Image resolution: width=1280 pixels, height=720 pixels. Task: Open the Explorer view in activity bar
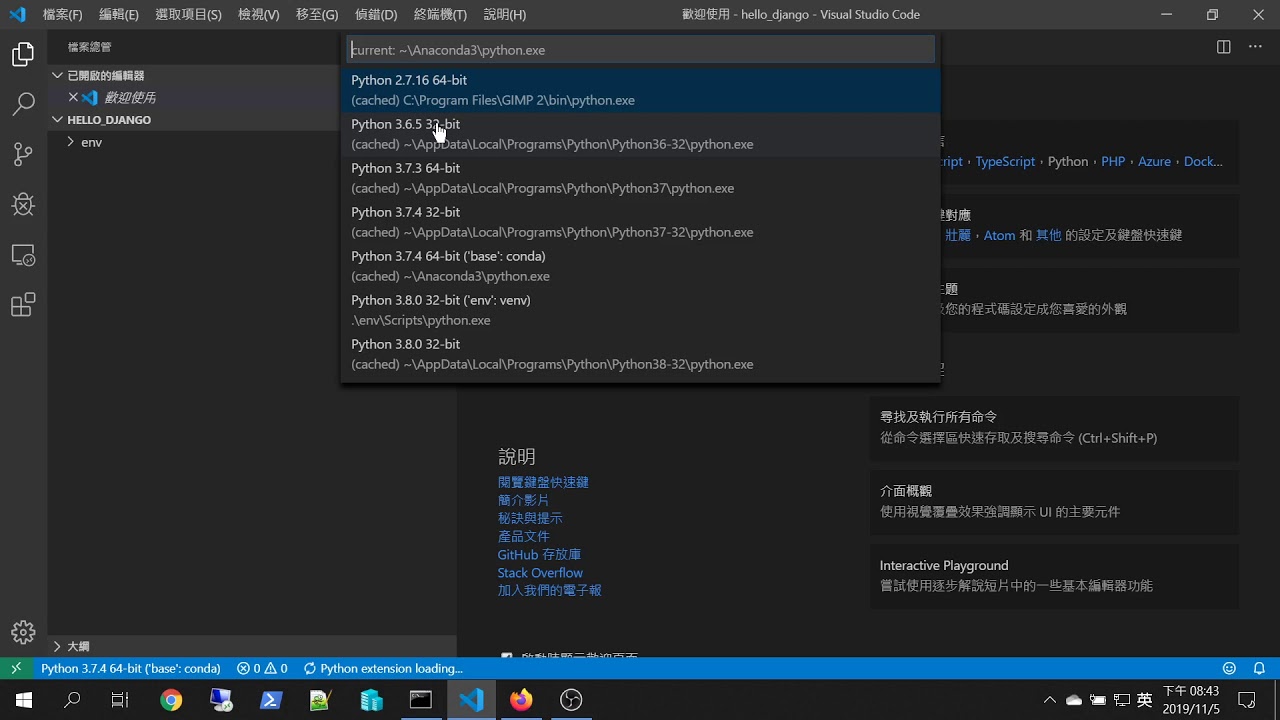coord(23,55)
